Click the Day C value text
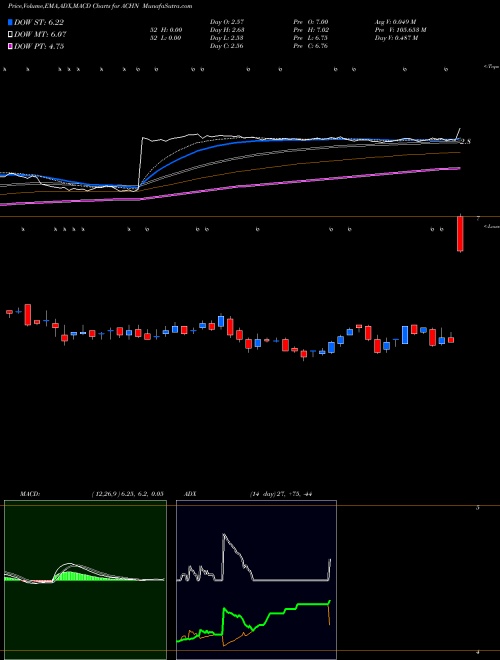 [227, 46]
